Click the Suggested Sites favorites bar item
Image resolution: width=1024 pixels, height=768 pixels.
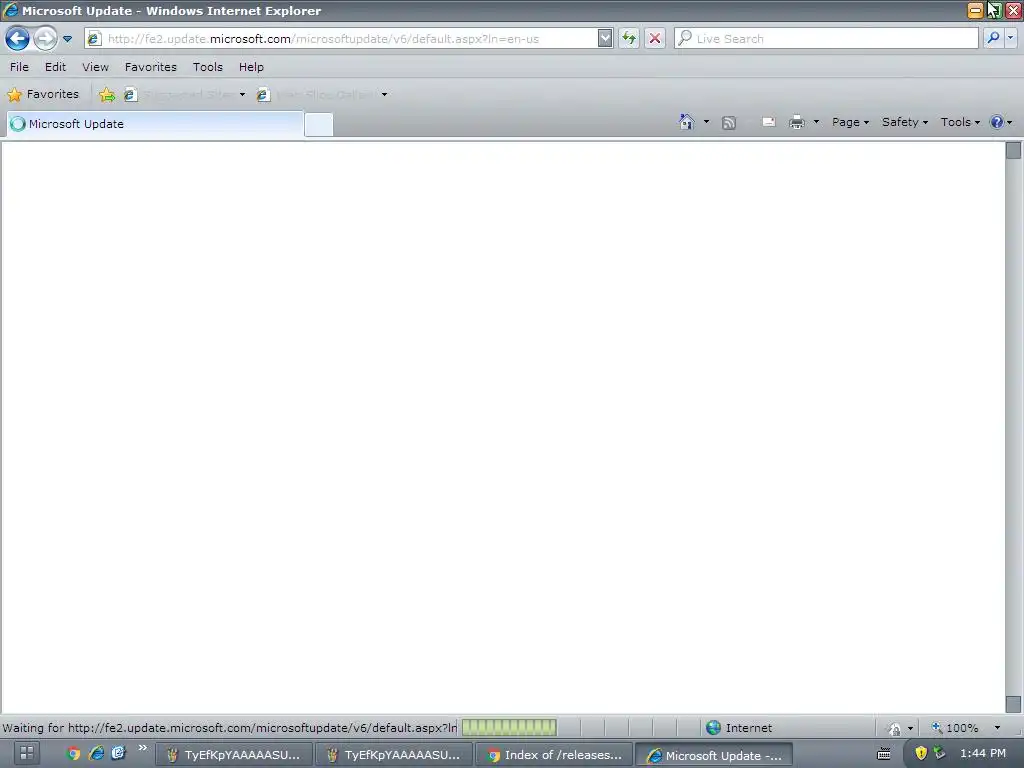click(x=180, y=95)
